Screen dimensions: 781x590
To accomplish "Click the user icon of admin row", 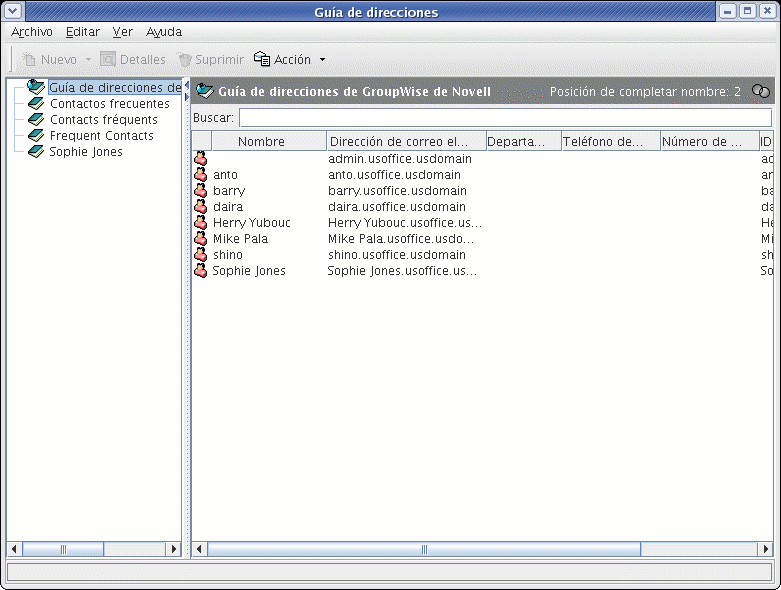I will click(201, 158).
